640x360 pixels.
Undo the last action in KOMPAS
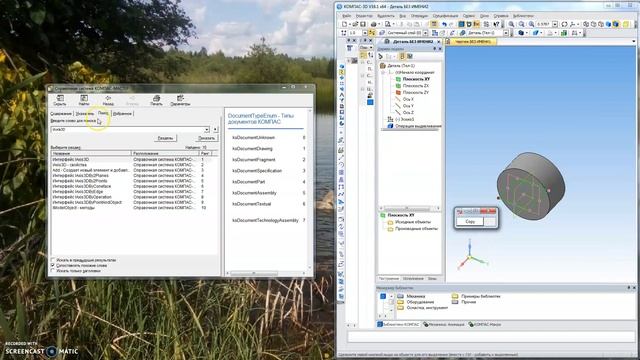pyautogui.click(x=444, y=24)
